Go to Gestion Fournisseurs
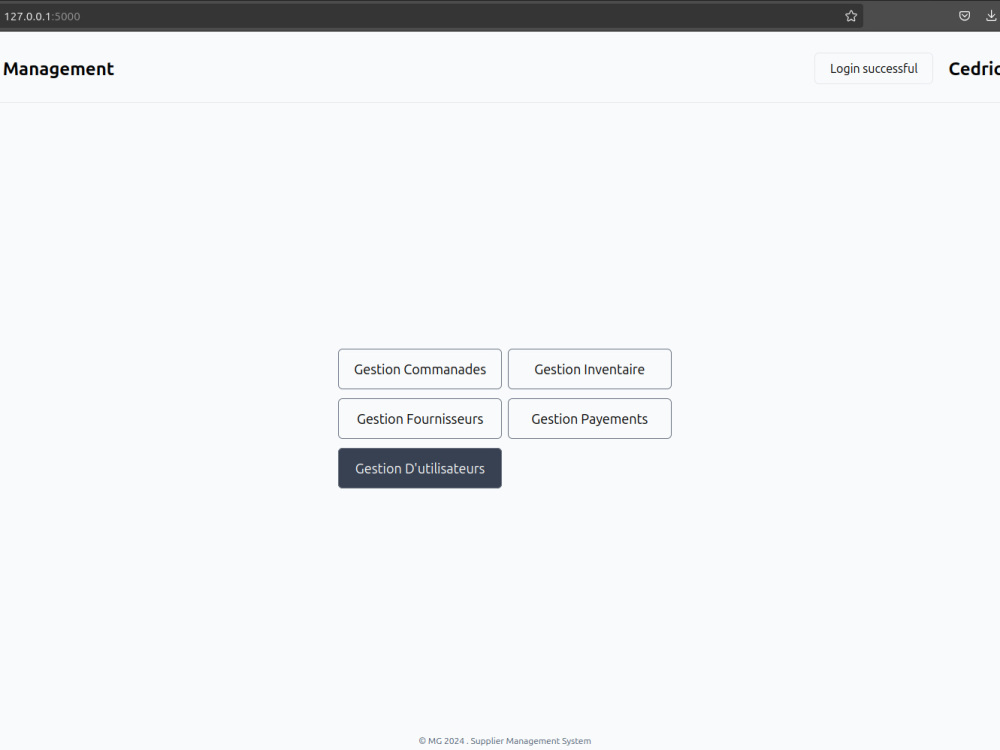The image size is (1000, 750). tap(420, 418)
